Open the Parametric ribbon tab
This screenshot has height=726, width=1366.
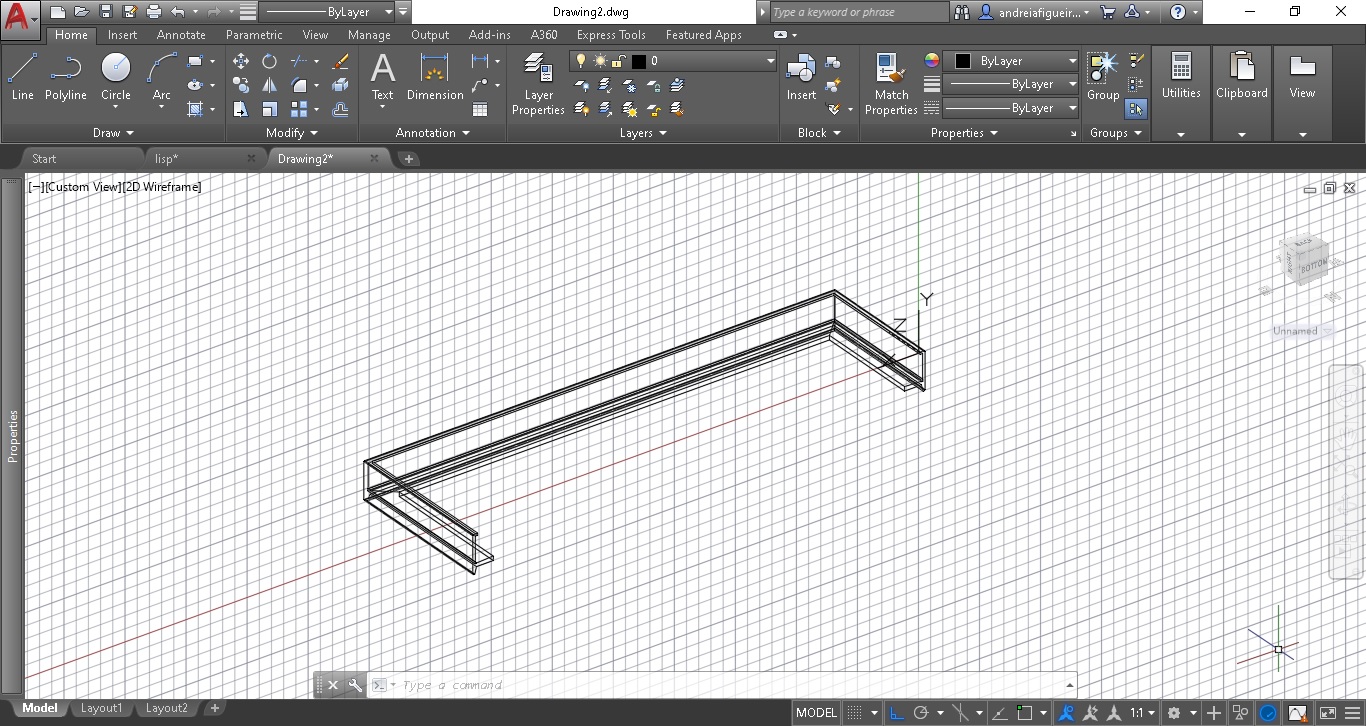[x=254, y=35]
